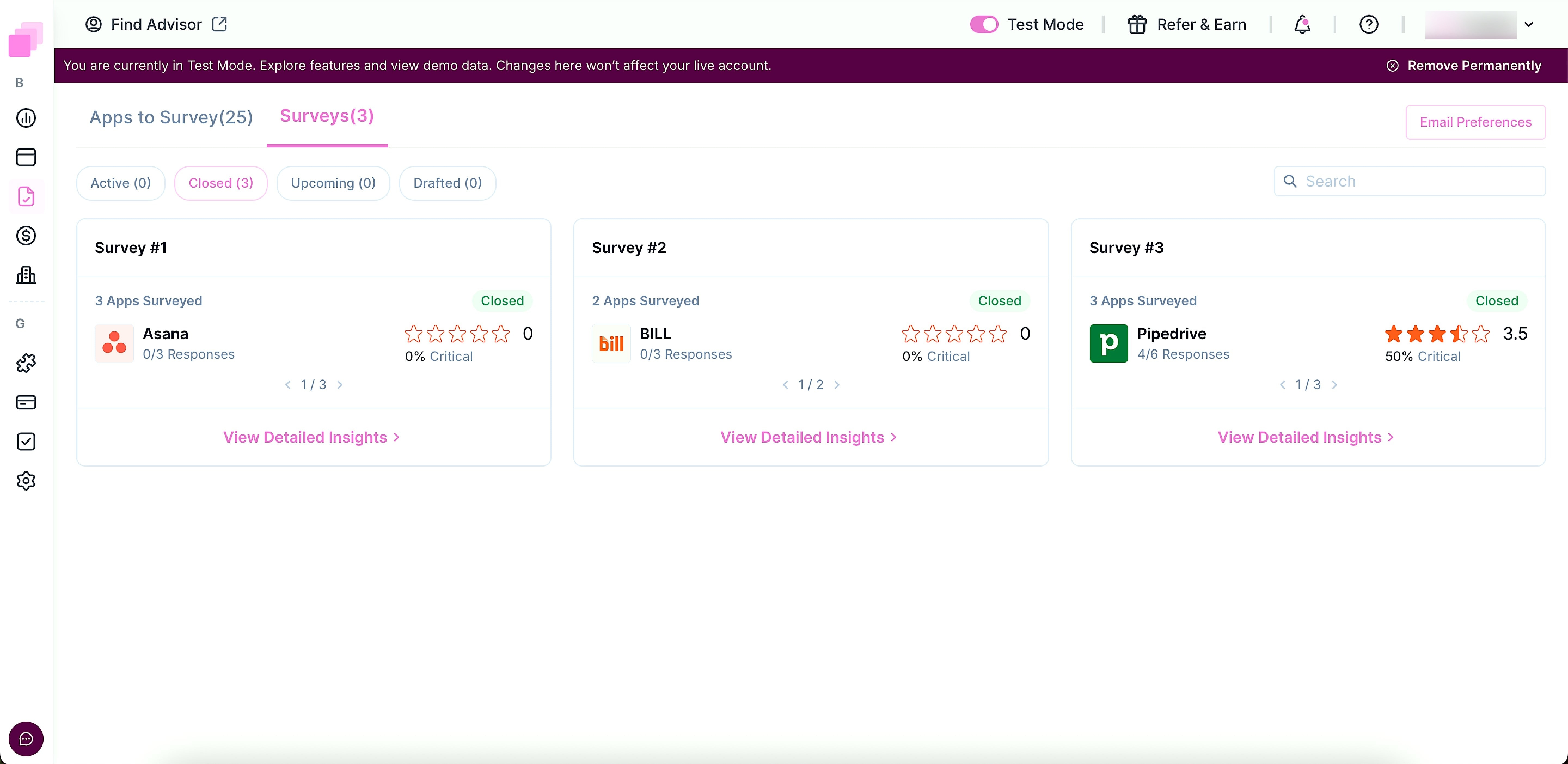Viewport: 1568px width, 764px height.
Task: Click '2 Apps Surveyed' in Survey #2
Action: click(x=645, y=300)
